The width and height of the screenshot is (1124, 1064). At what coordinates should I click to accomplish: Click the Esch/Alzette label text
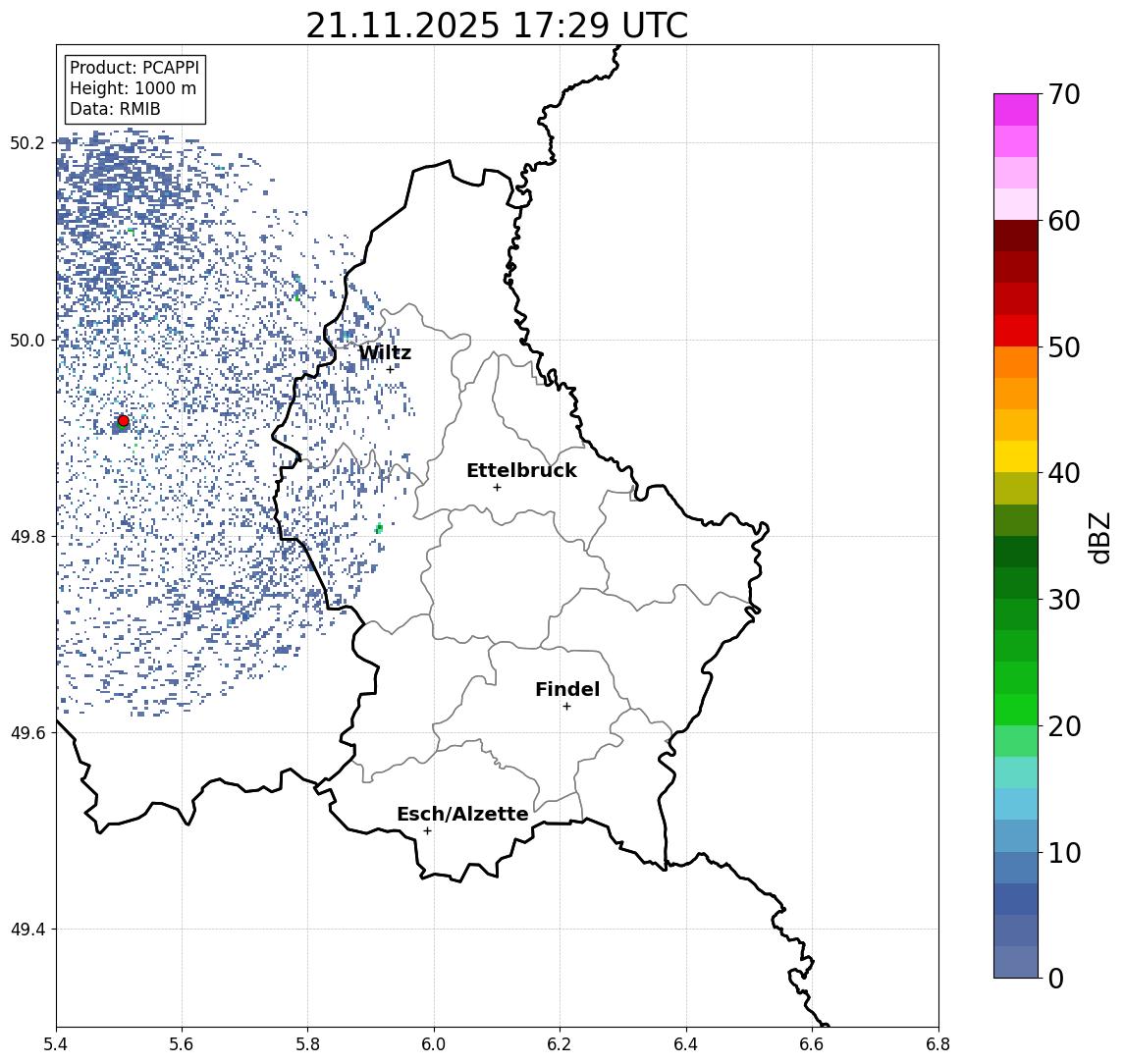pyautogui.click(x=462, y=814)
